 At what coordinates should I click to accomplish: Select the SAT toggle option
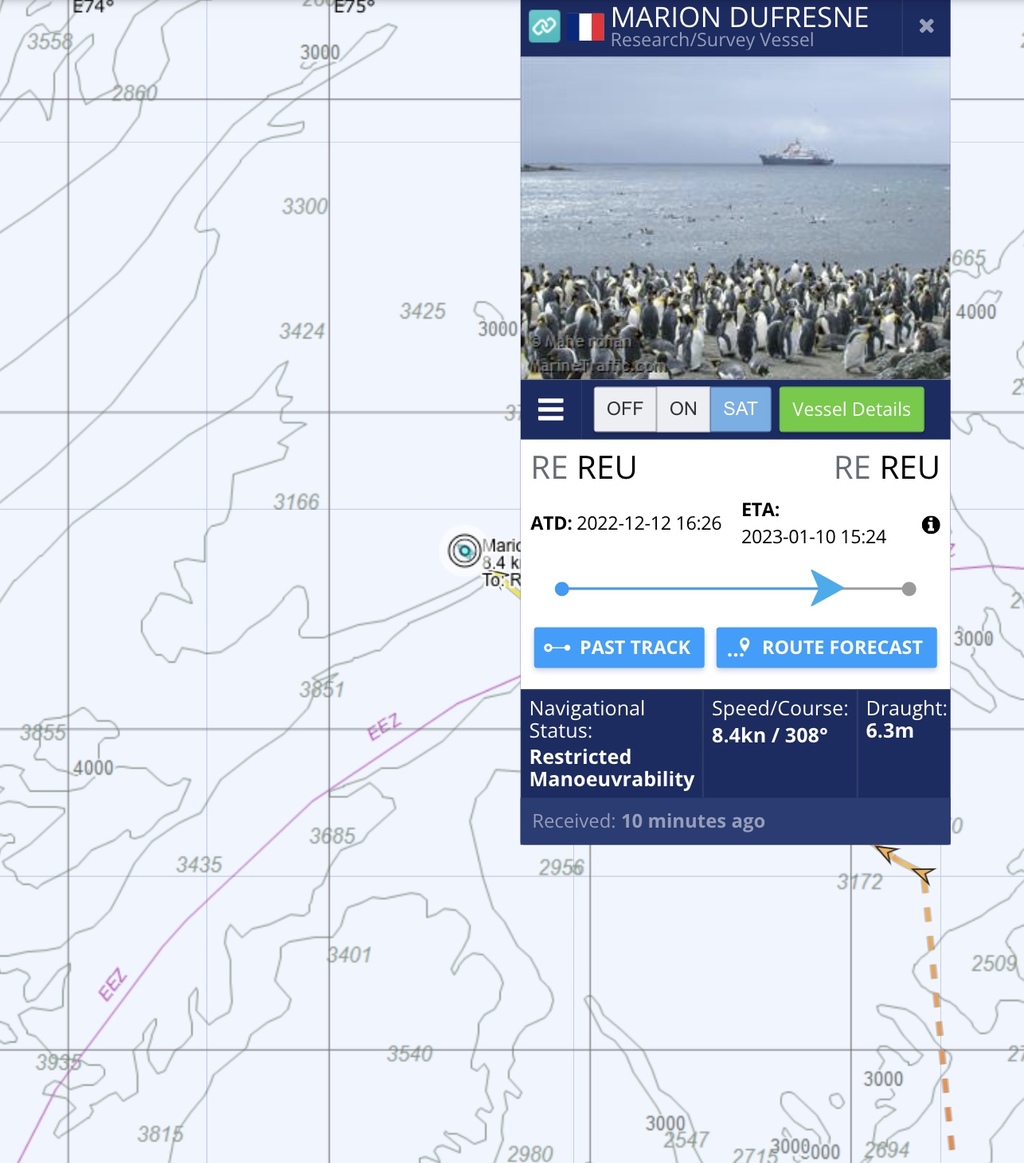tap(740, 409)
